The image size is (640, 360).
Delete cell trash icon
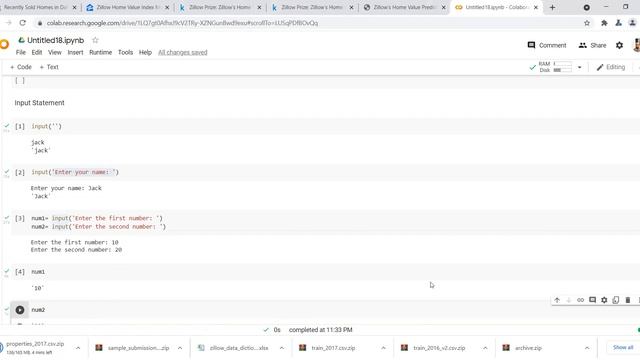[628, 300]
